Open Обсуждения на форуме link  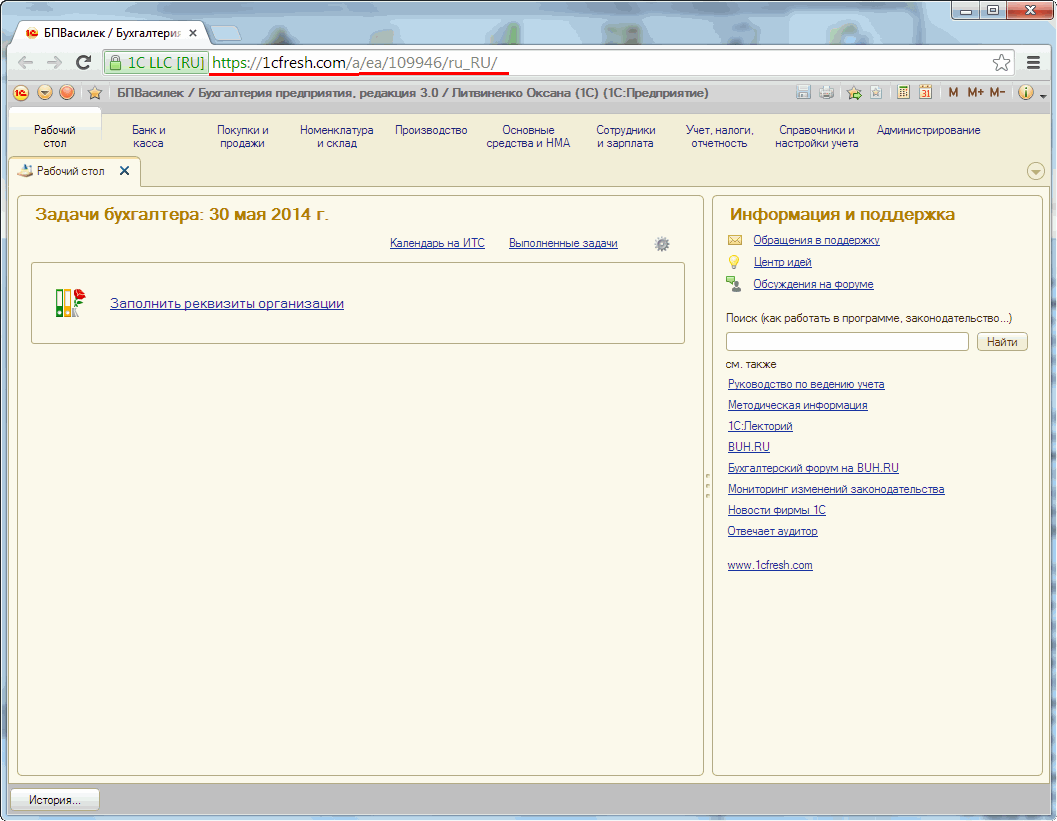tap(813, 284)
